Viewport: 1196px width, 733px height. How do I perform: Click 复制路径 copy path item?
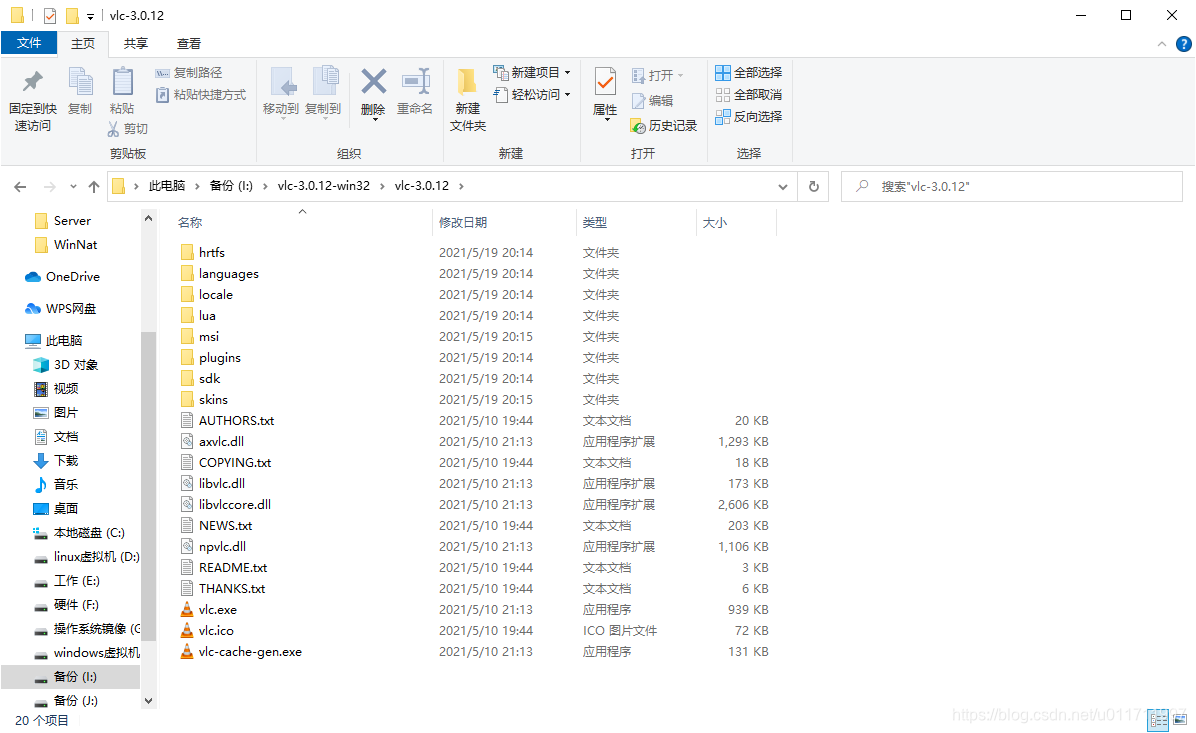point(188,72)
